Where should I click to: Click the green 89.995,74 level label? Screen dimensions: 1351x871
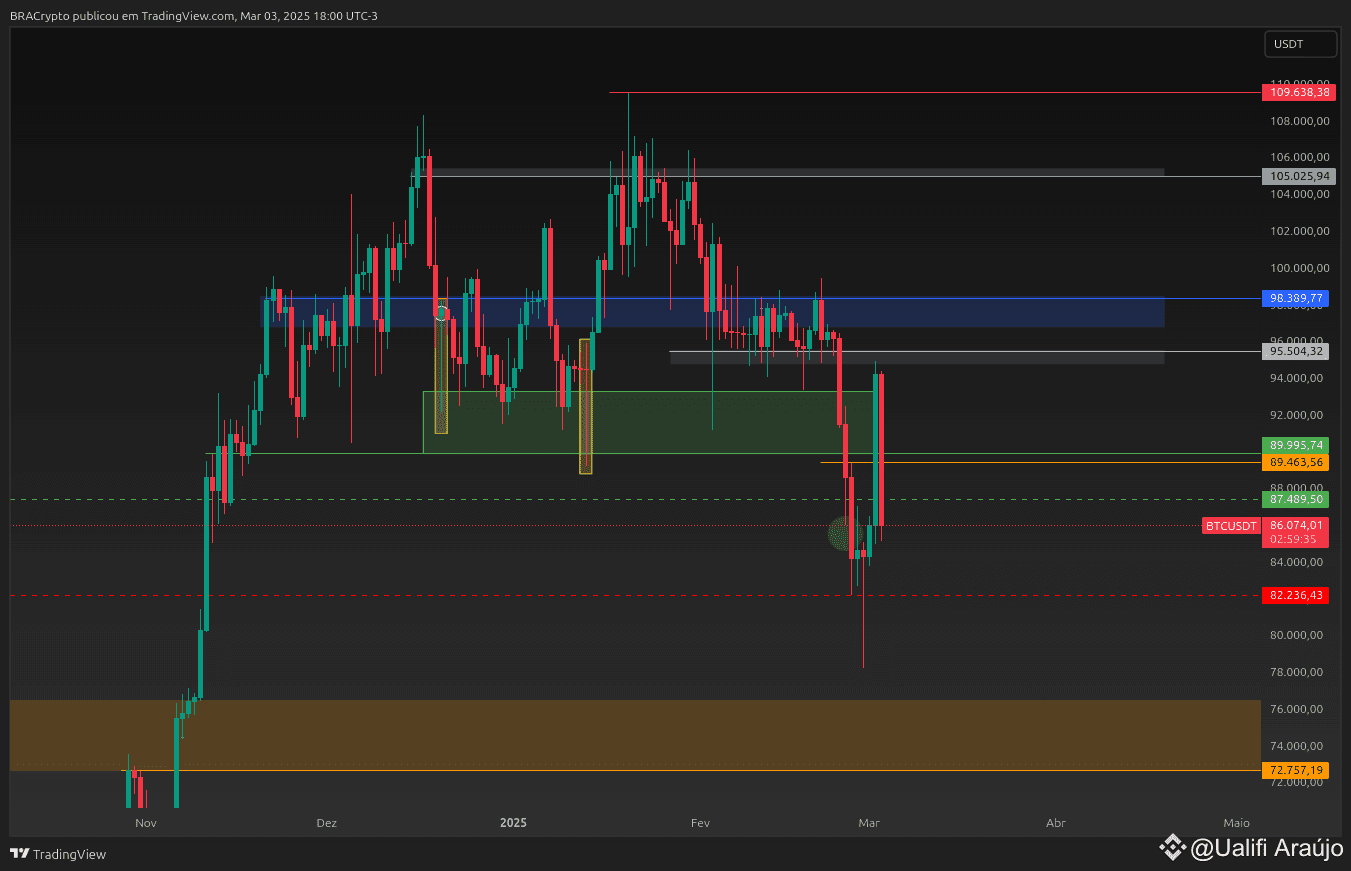[x=1295, y=445]
